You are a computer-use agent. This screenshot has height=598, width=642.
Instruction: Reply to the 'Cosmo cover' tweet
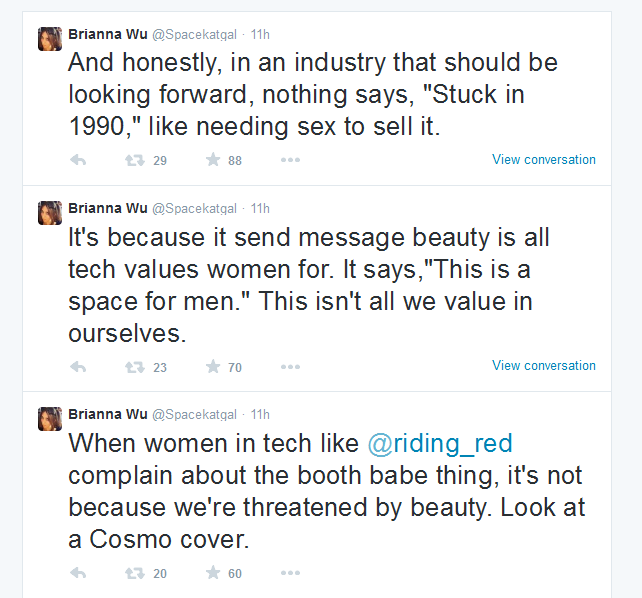pyautogui.click(x=78, y=573)
